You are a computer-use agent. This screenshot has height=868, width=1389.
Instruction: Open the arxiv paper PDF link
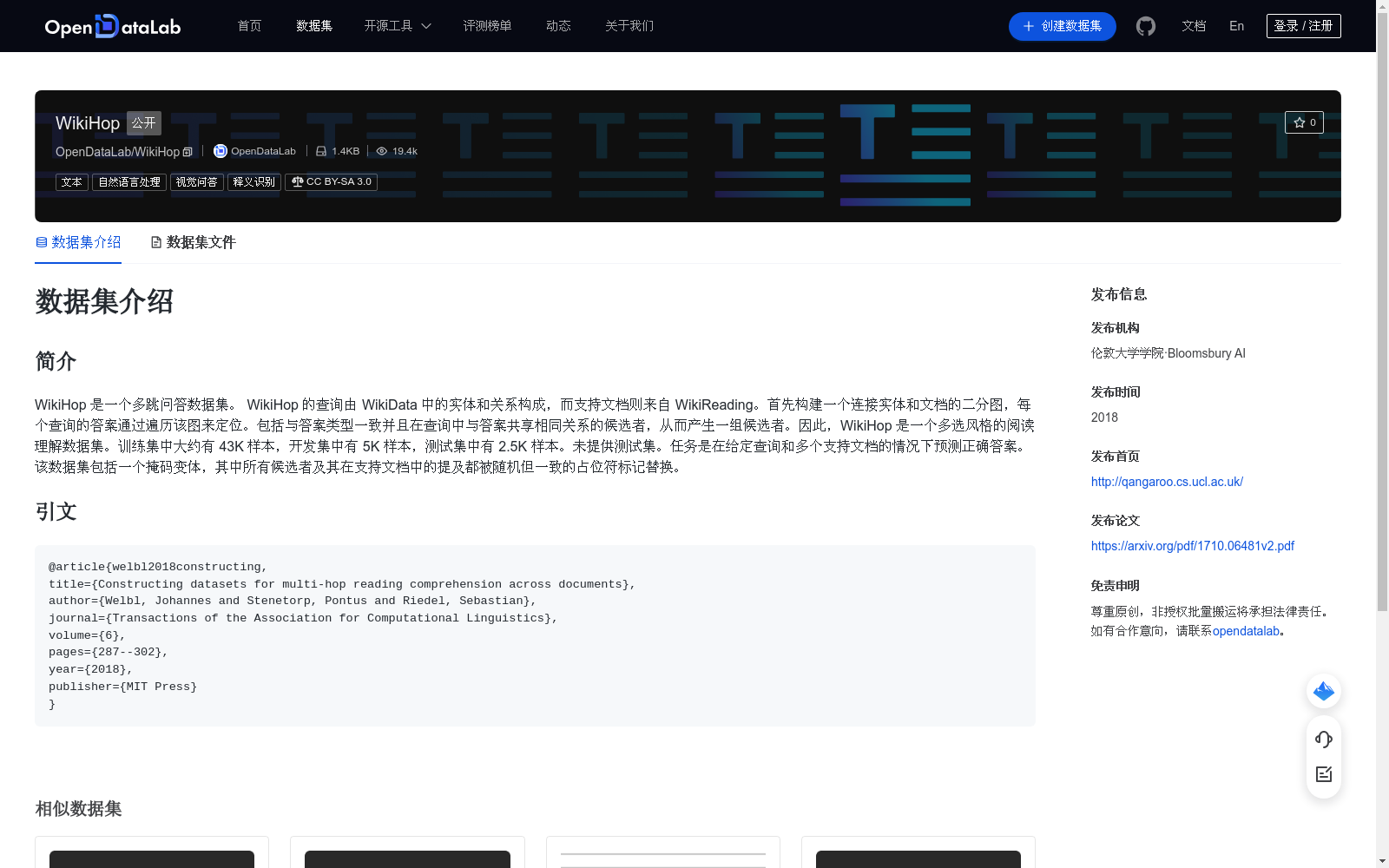click(x=1192, y=546)
